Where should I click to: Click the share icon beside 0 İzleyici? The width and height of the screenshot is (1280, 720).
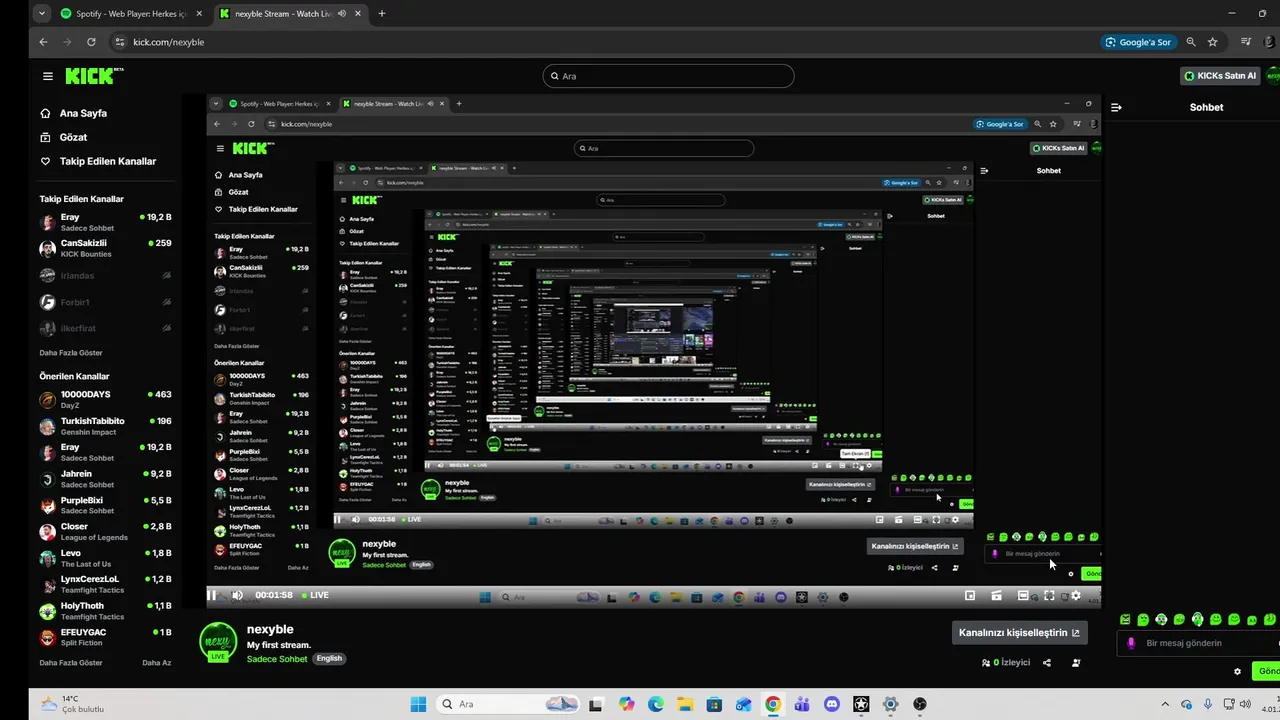(1047, 663)
